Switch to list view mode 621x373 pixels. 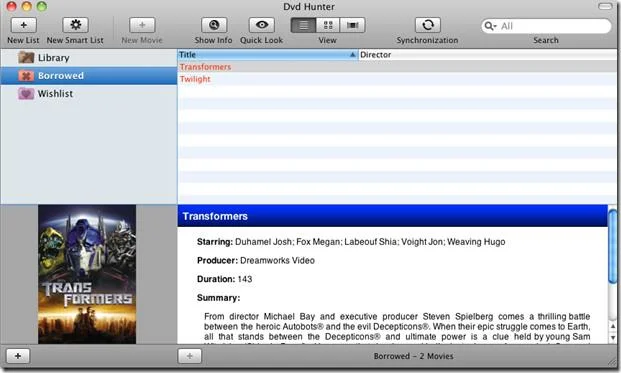pyautogui.click(x=303, y=25)
